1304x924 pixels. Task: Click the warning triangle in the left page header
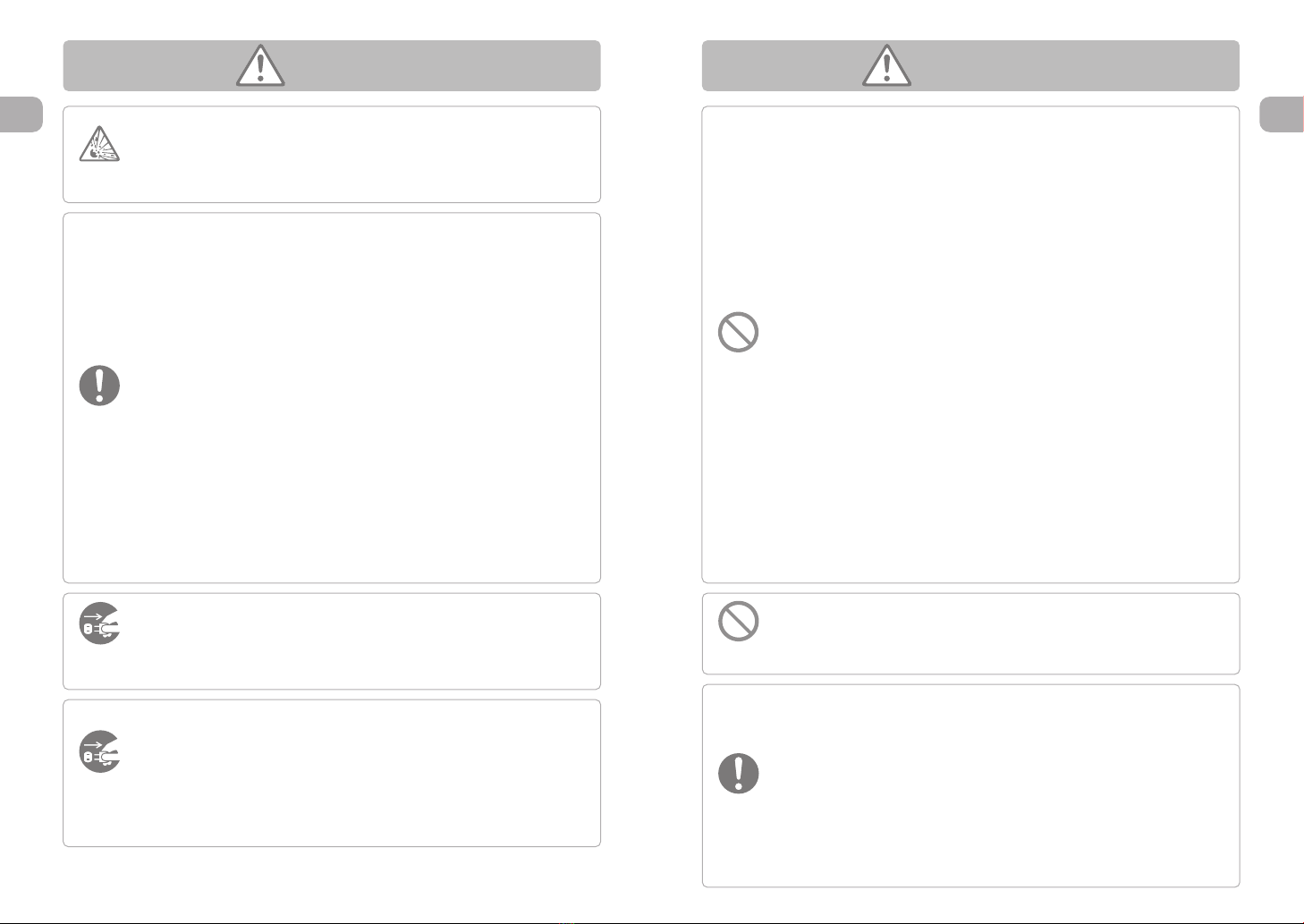coord(260,65)
